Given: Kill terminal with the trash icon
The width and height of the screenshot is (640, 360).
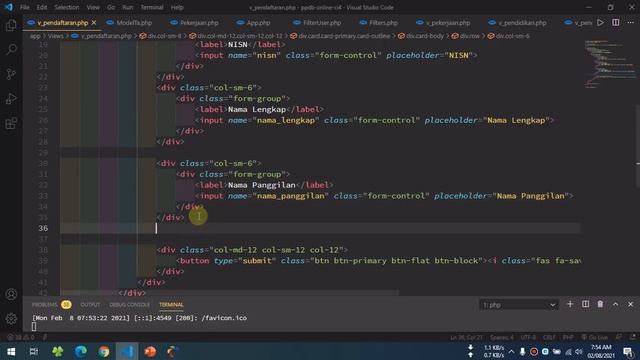Looking at the screenshot, I should pos(600,304).
